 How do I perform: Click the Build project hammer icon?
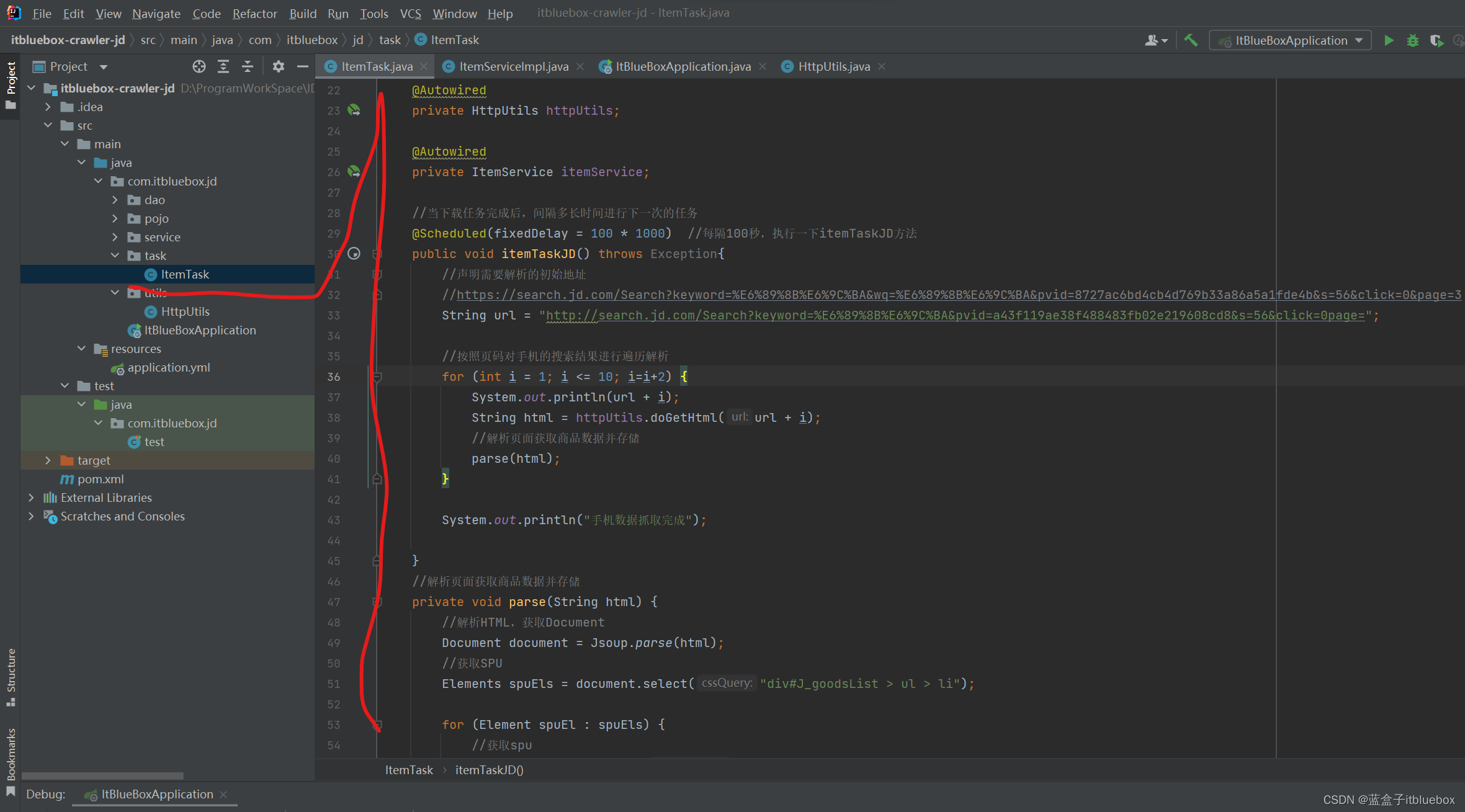(x=1190, y=40)
